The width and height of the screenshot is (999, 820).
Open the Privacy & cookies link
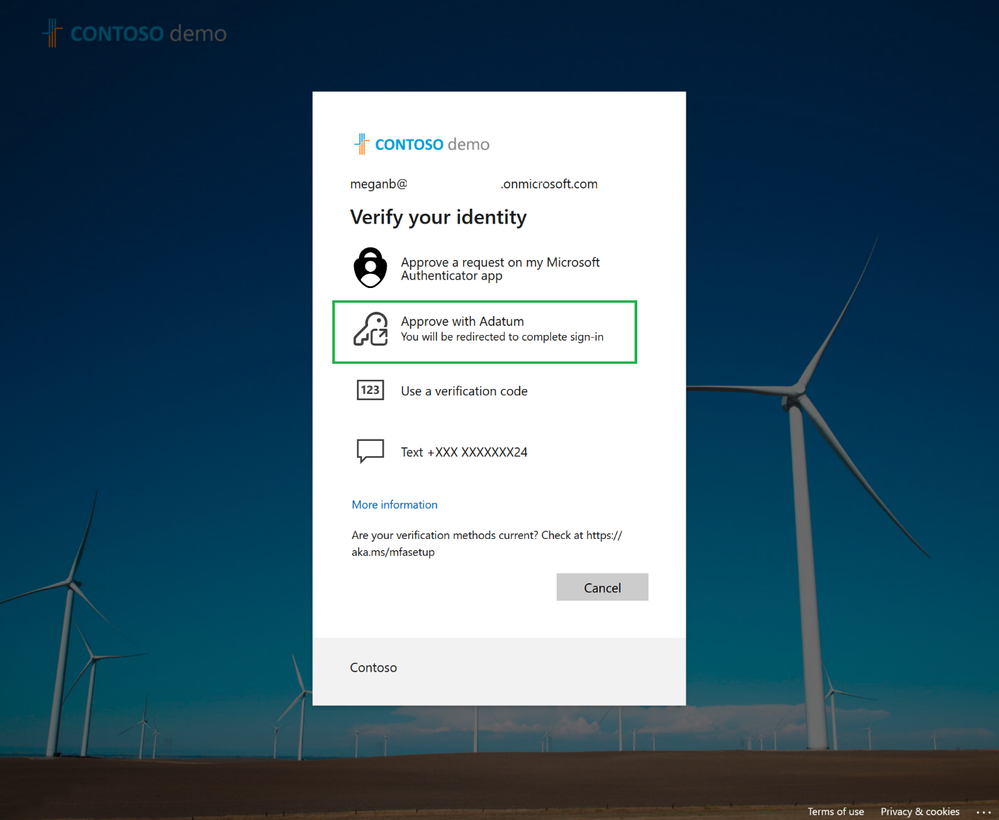[919, 811]
